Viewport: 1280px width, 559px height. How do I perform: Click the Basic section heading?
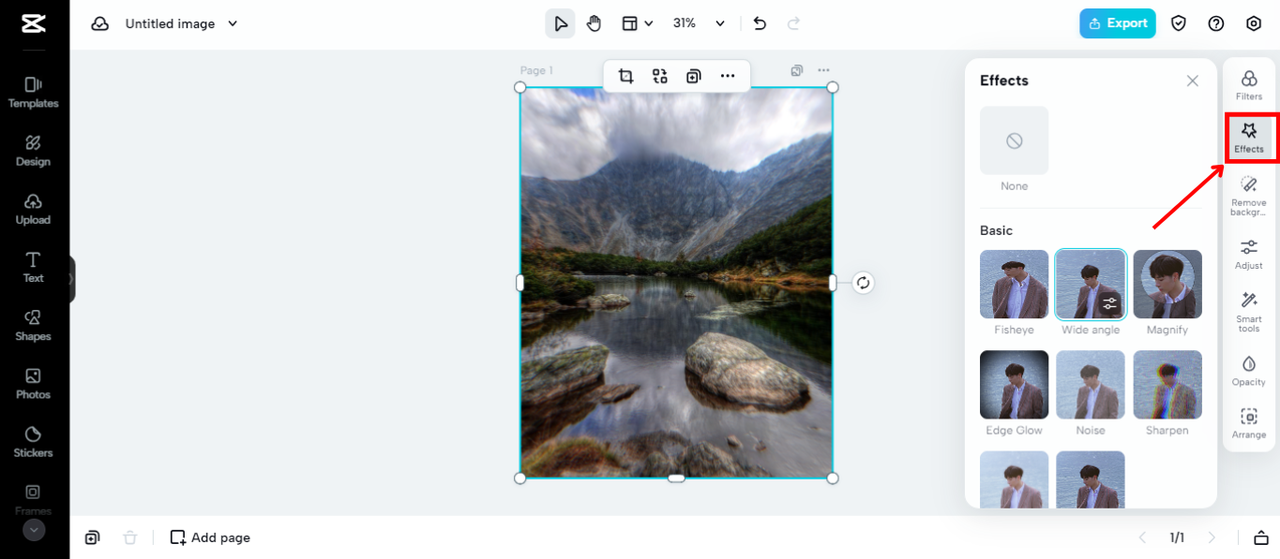coord(996,230)
